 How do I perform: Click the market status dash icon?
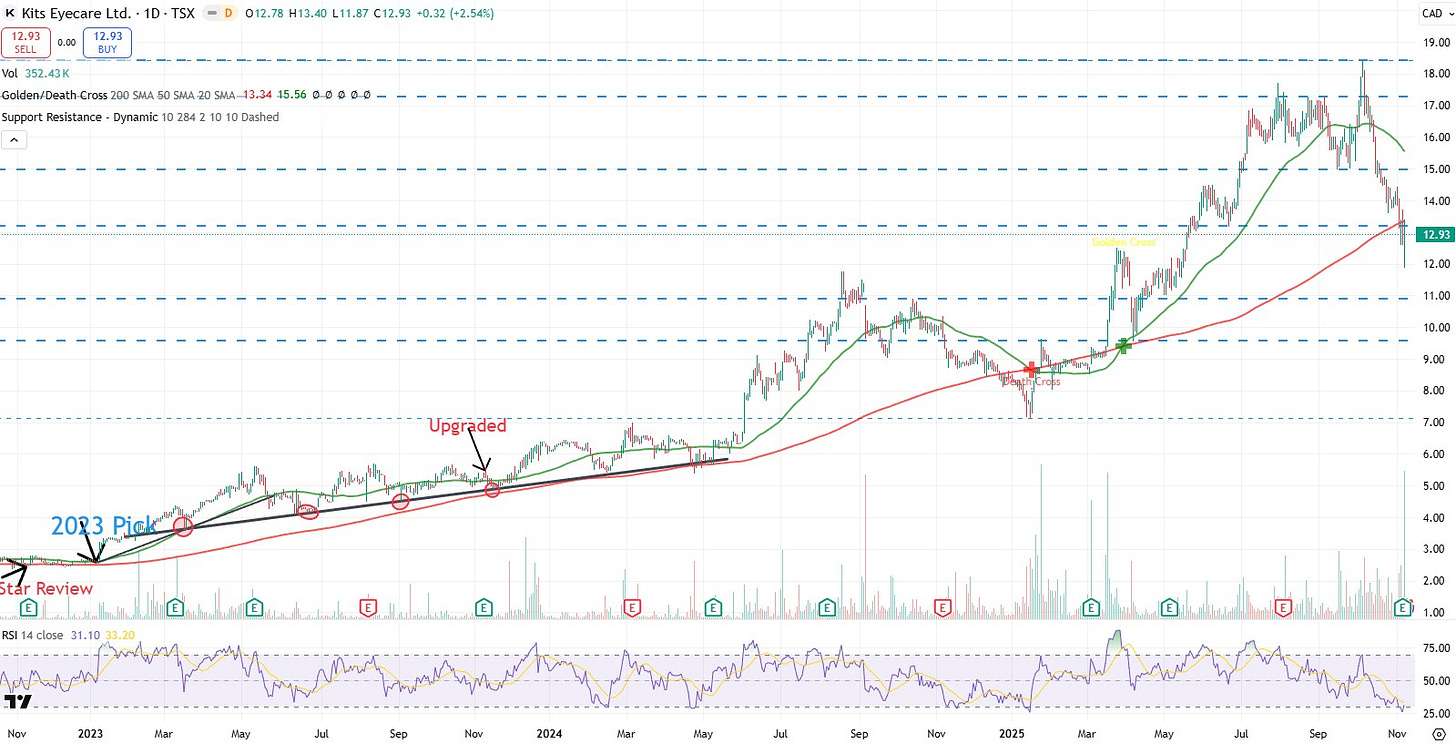[211, 14]
